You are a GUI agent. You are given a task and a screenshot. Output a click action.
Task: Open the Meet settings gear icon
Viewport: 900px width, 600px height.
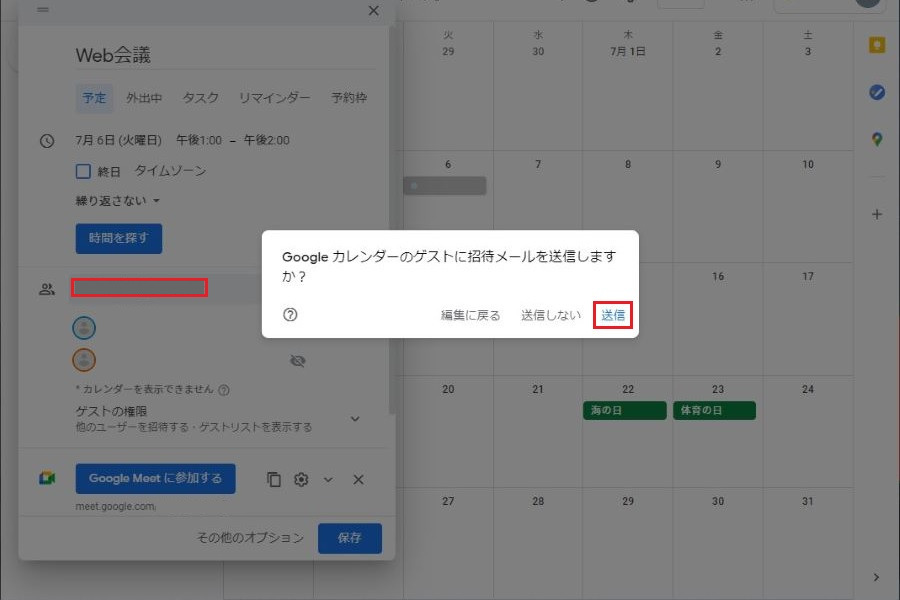(x=301, y=480)
